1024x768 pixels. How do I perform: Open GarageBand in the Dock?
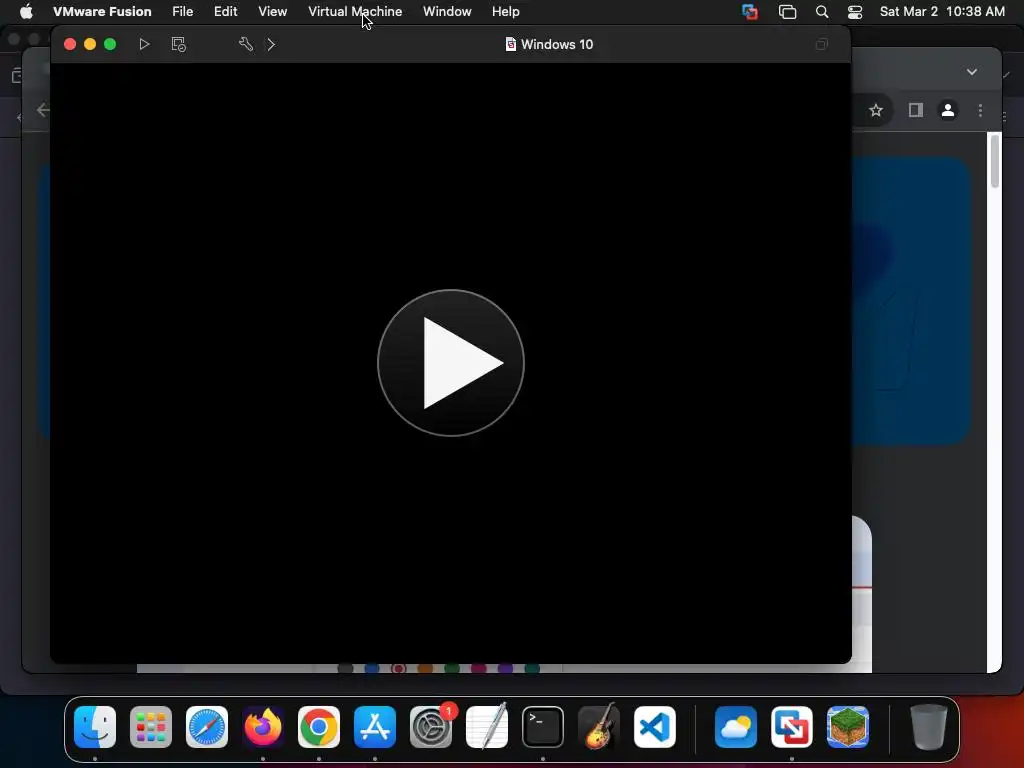coord(599,726)
